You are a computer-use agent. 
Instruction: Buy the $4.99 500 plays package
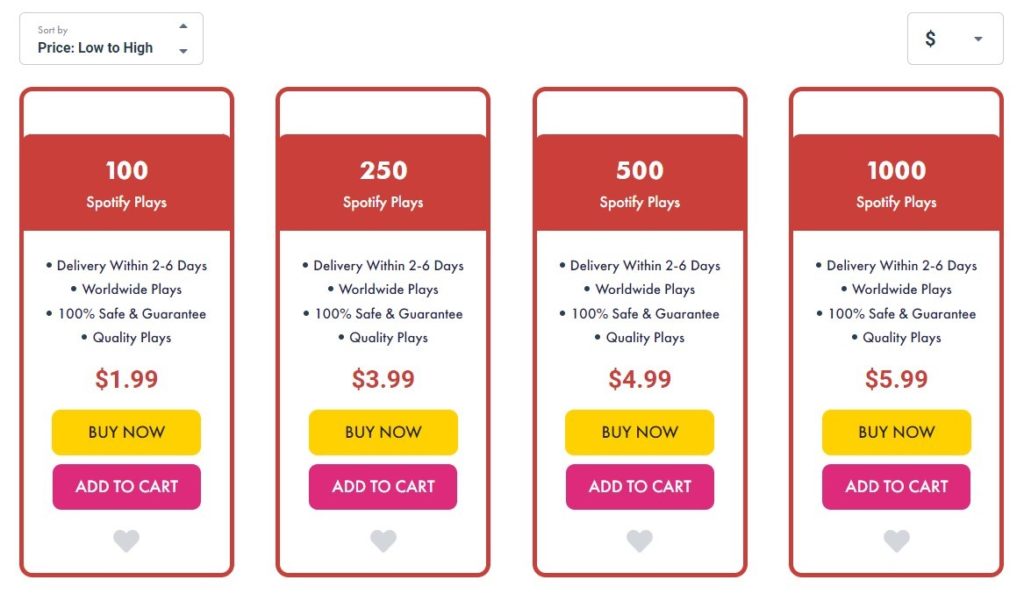pyautogui.click(x=640, y=432)
